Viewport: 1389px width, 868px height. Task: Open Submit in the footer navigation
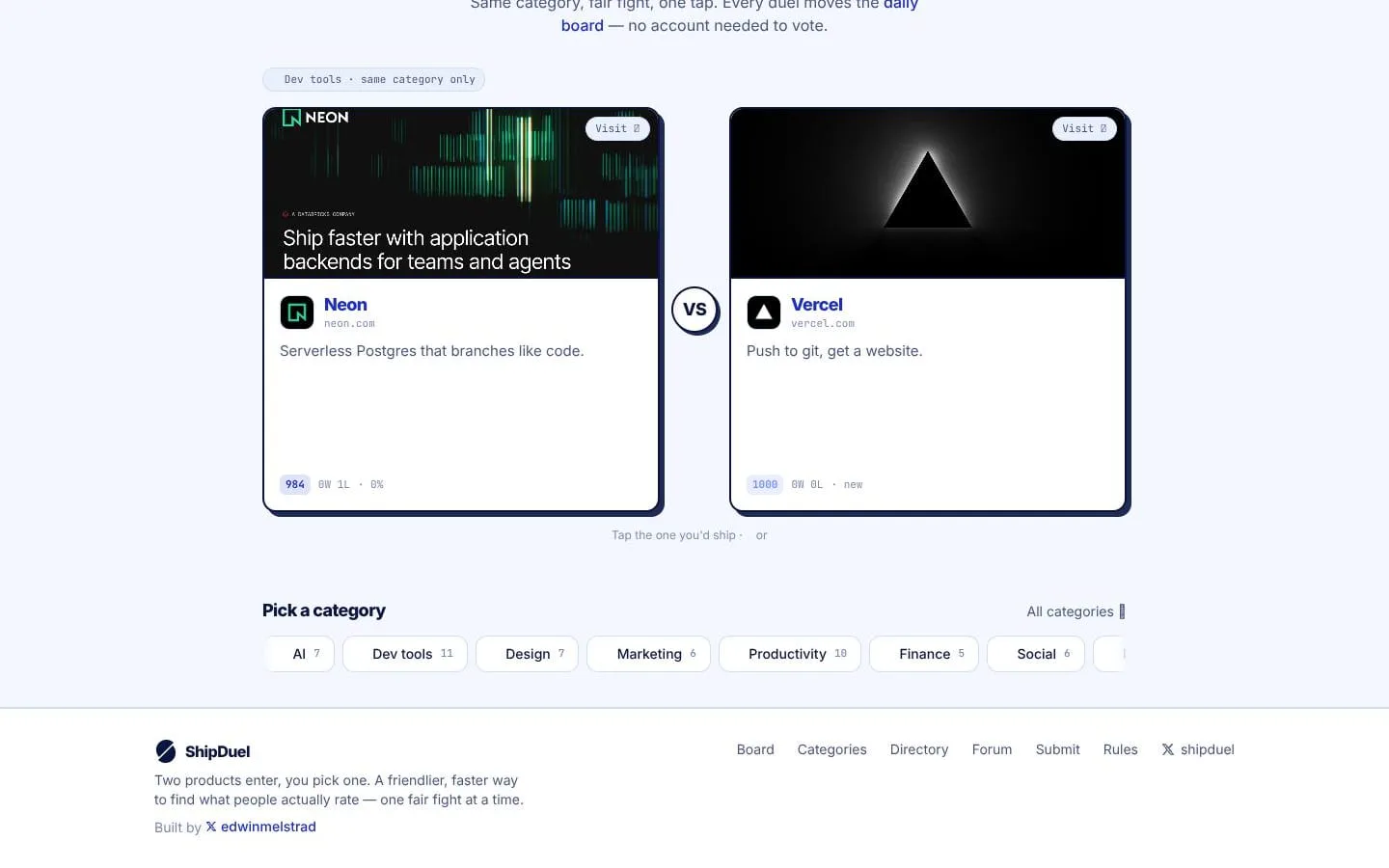click(1057, 749)
